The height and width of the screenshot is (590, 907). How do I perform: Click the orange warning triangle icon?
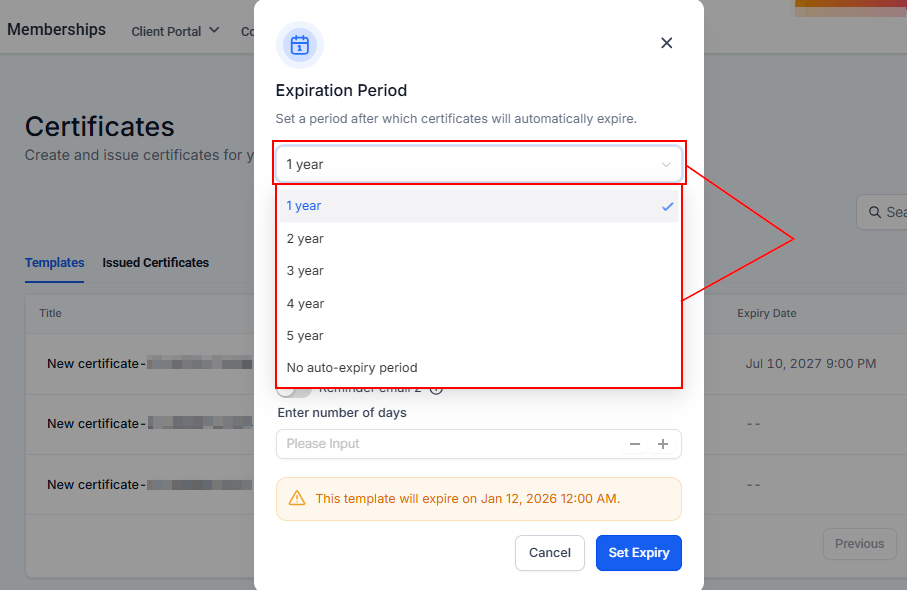pos(297,498)
